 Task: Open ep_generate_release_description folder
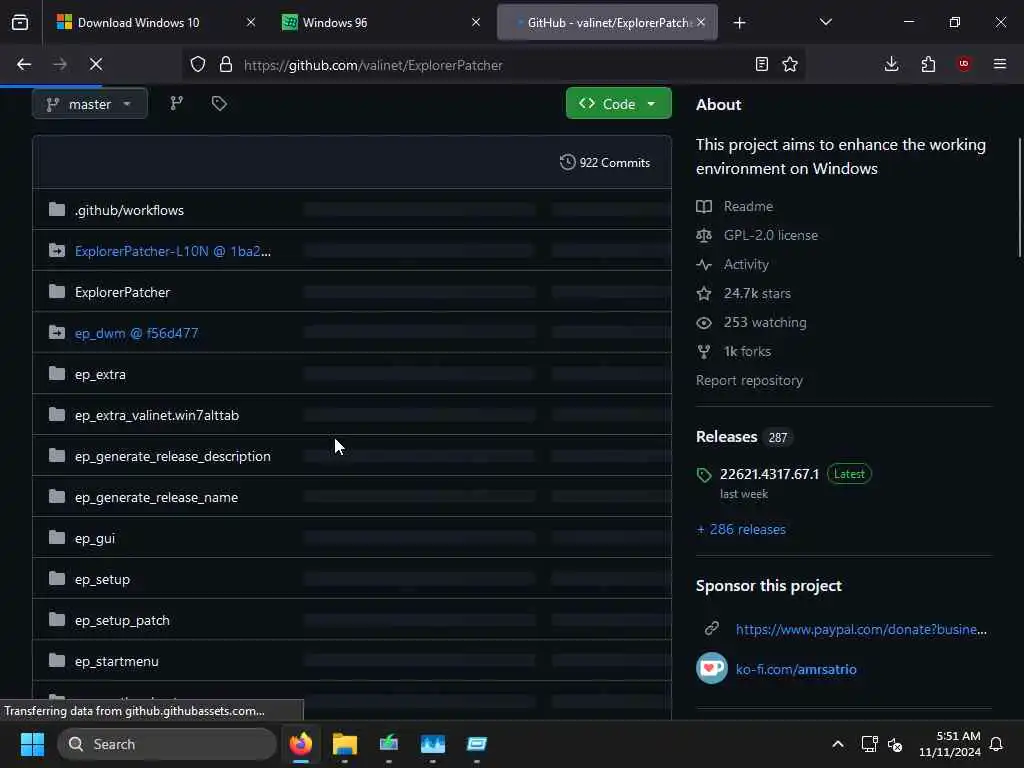point(172,456)
